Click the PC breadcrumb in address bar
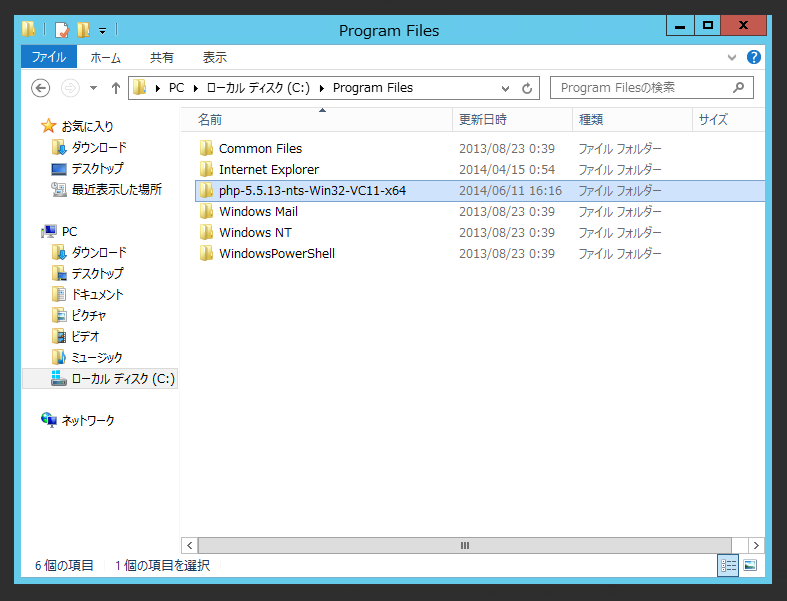The width and height of the screenshot is (787, 601). pos(176,88)
